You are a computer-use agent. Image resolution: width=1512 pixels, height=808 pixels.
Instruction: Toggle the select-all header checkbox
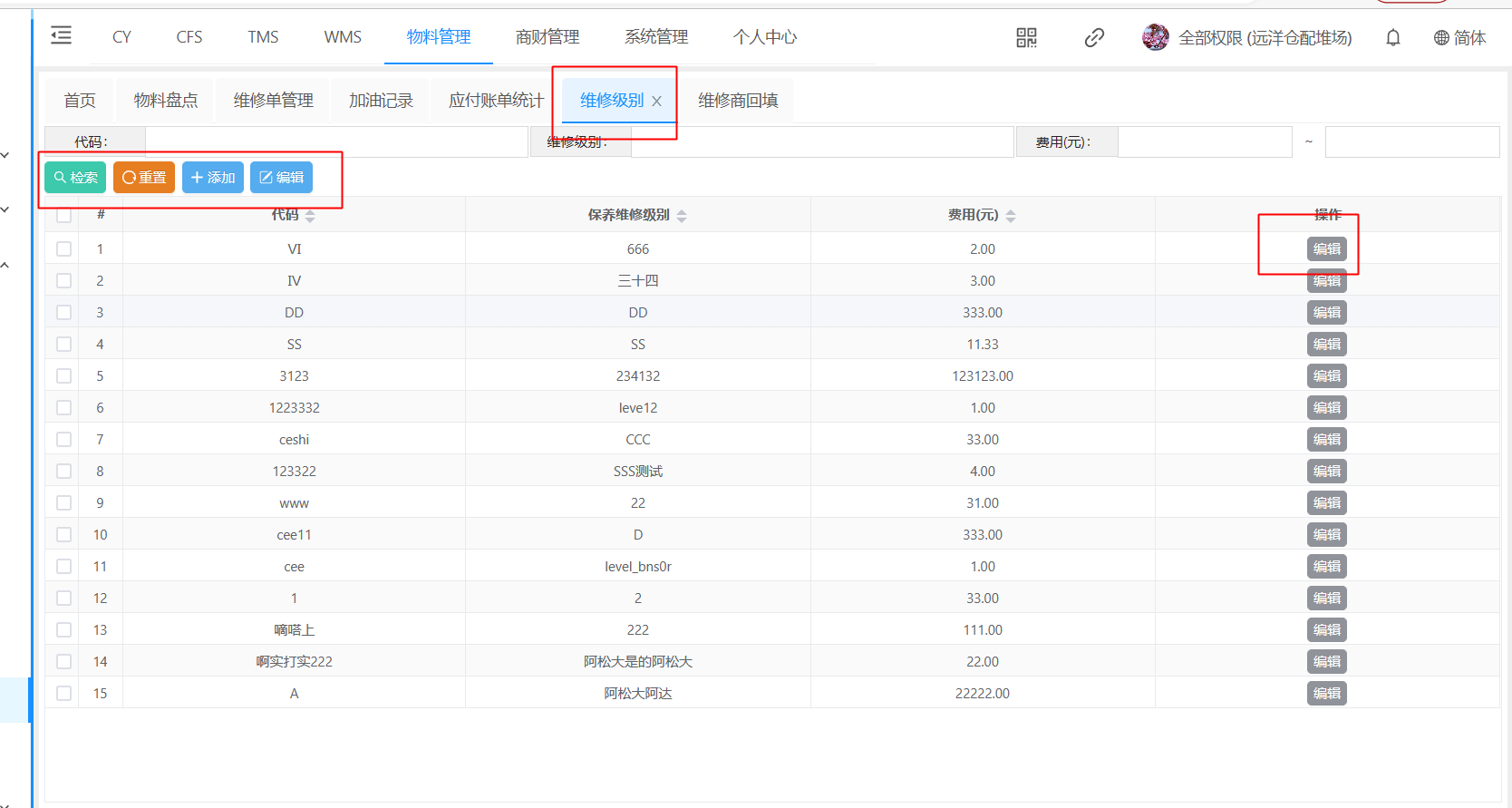[x=63, y=215]
